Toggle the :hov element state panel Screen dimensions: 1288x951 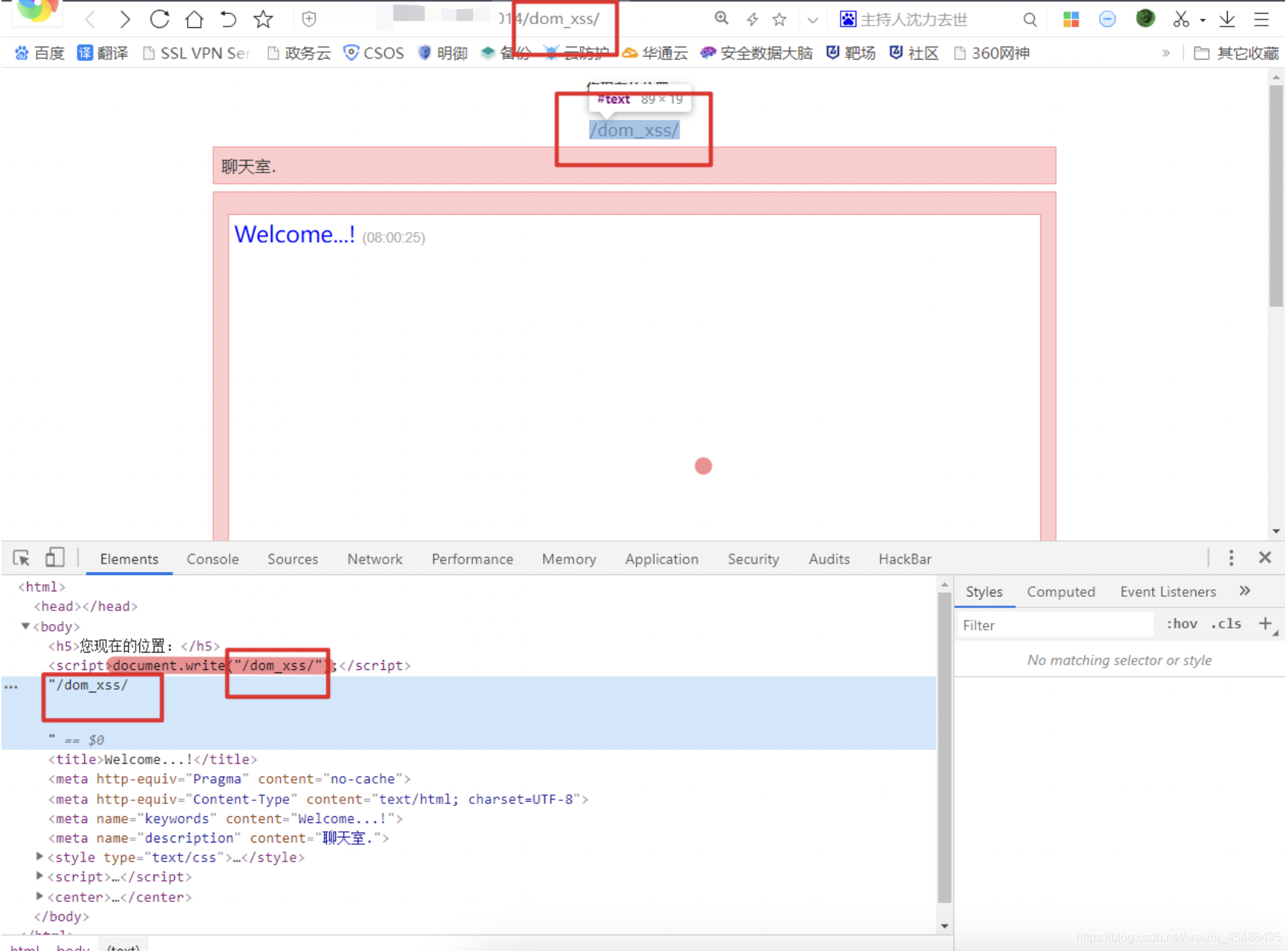click(x=1181, y=624)
